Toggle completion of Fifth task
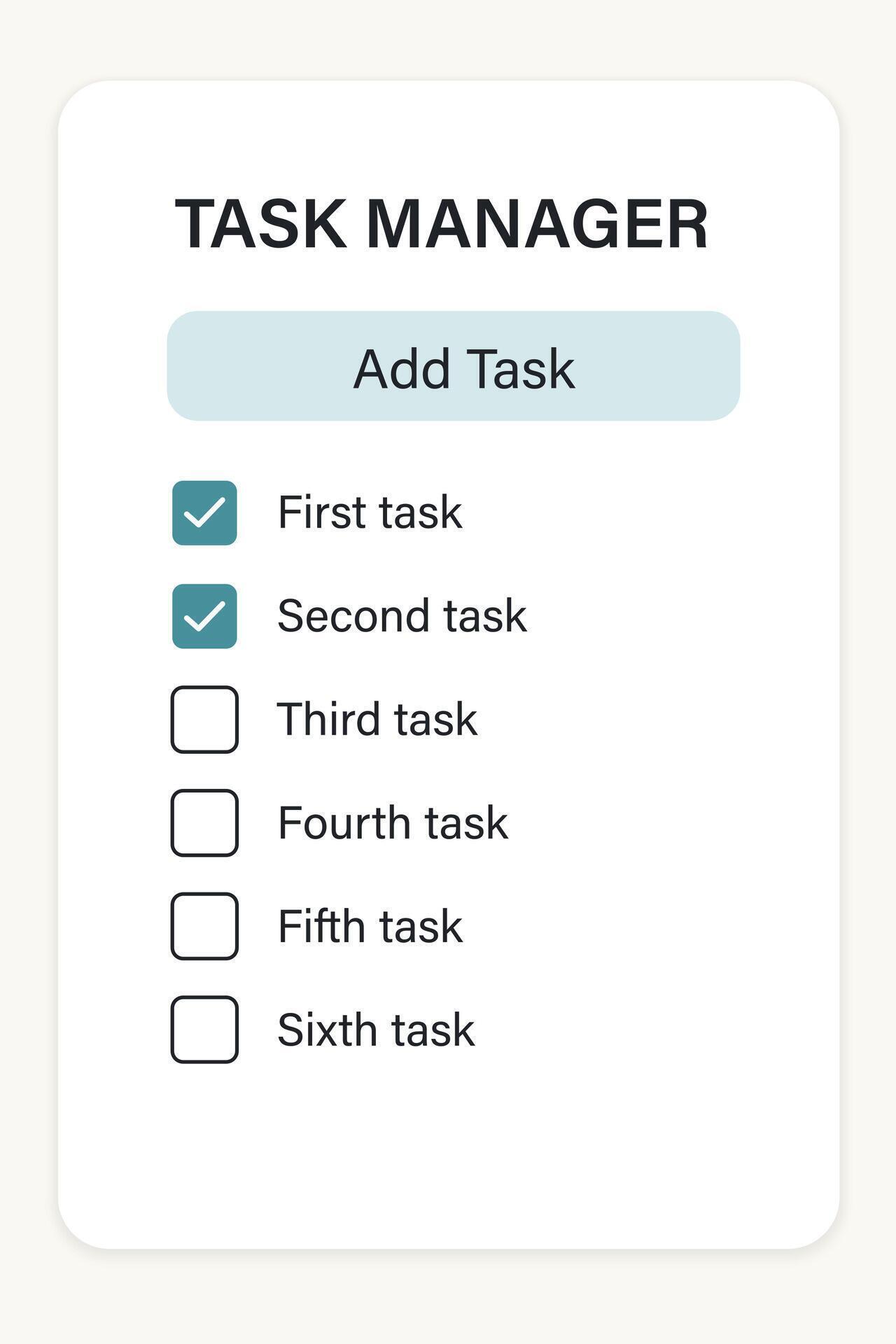896x1344 pixels. click(204, 924)
